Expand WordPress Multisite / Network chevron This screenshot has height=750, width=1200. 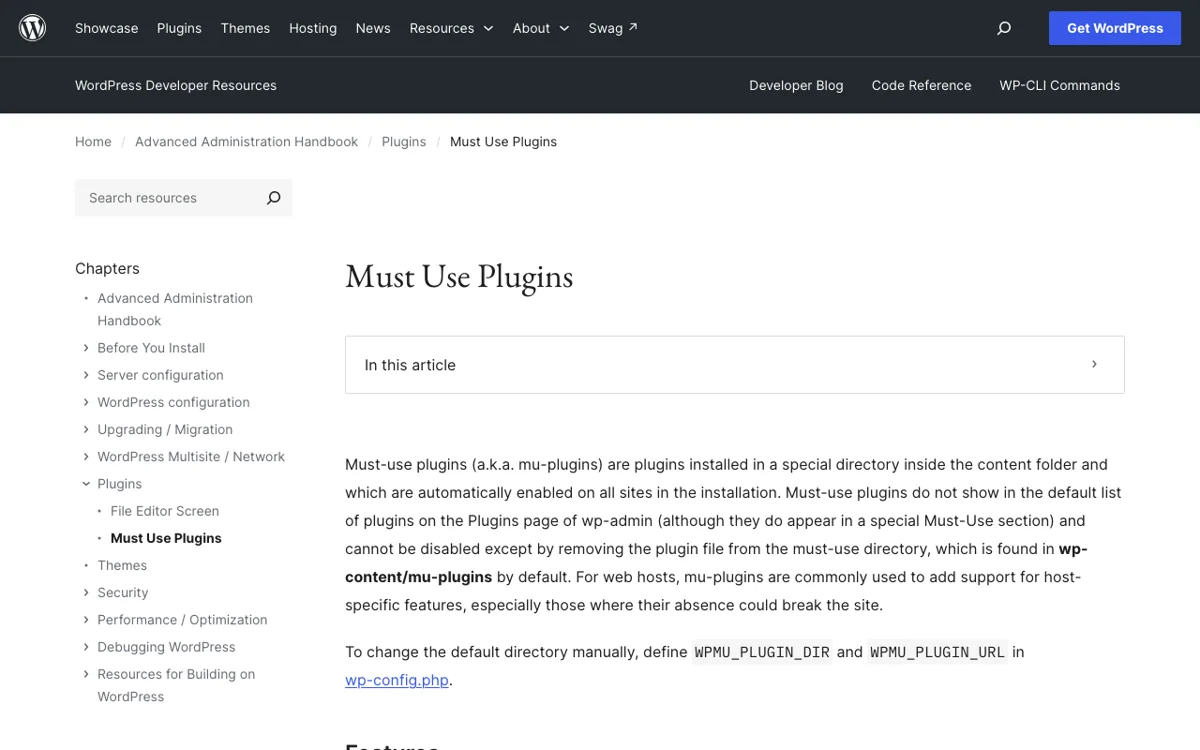(86, 456)
